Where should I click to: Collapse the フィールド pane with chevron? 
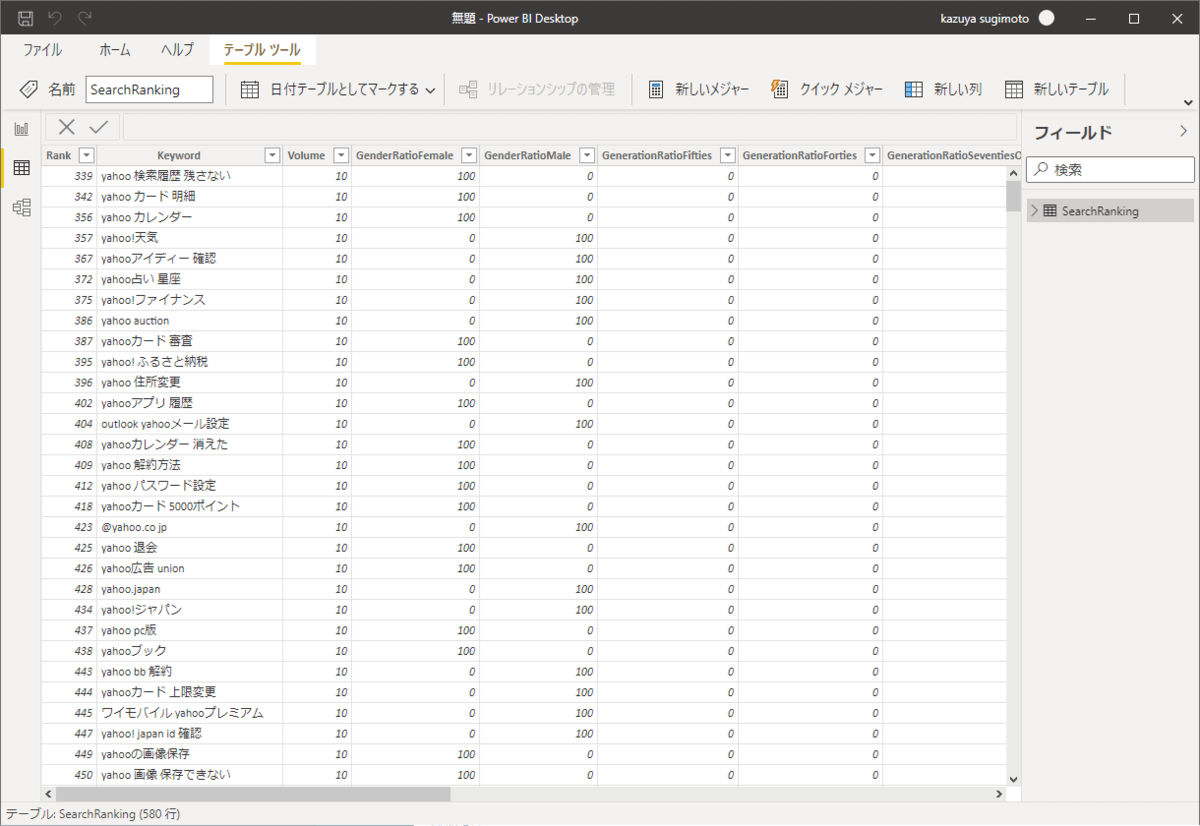(x=1183, y=131)
